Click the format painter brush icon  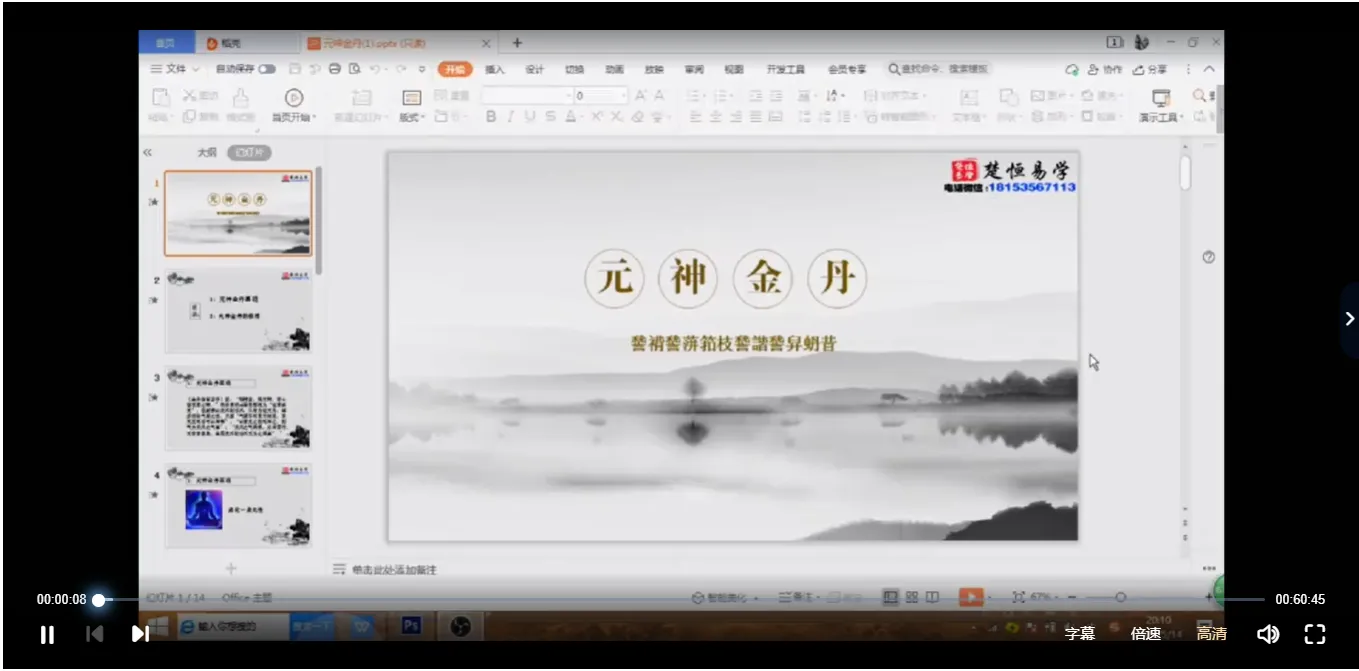(x=240, y=97)
